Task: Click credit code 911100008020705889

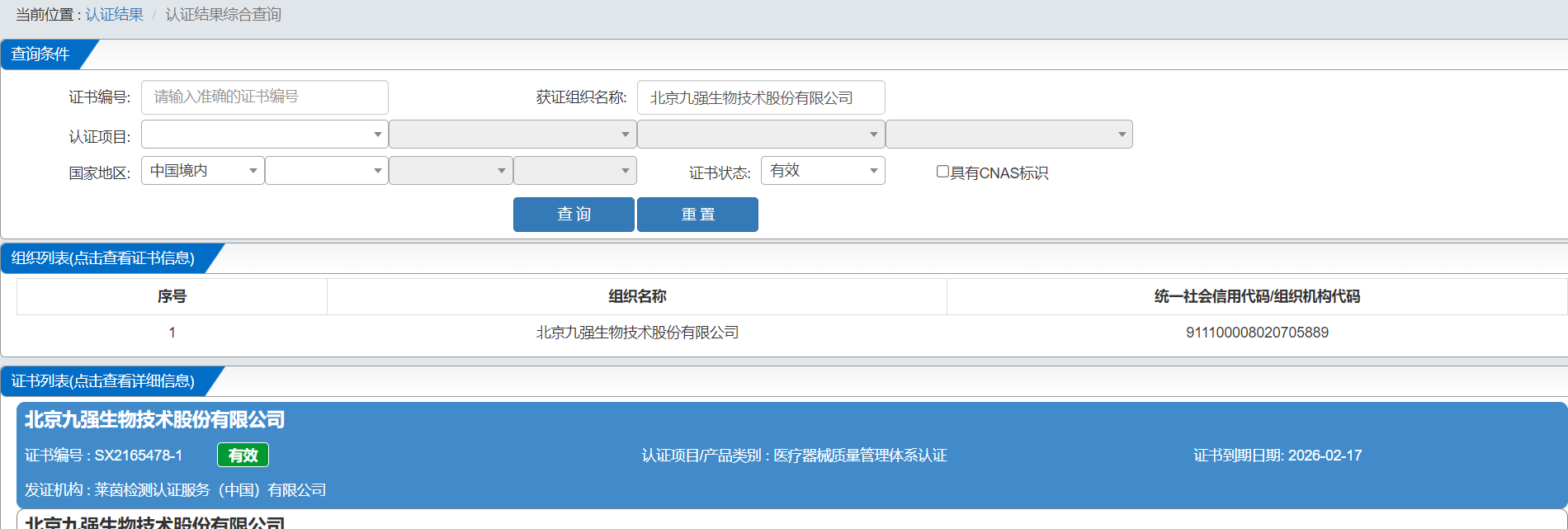Action: click(1257, 333)
